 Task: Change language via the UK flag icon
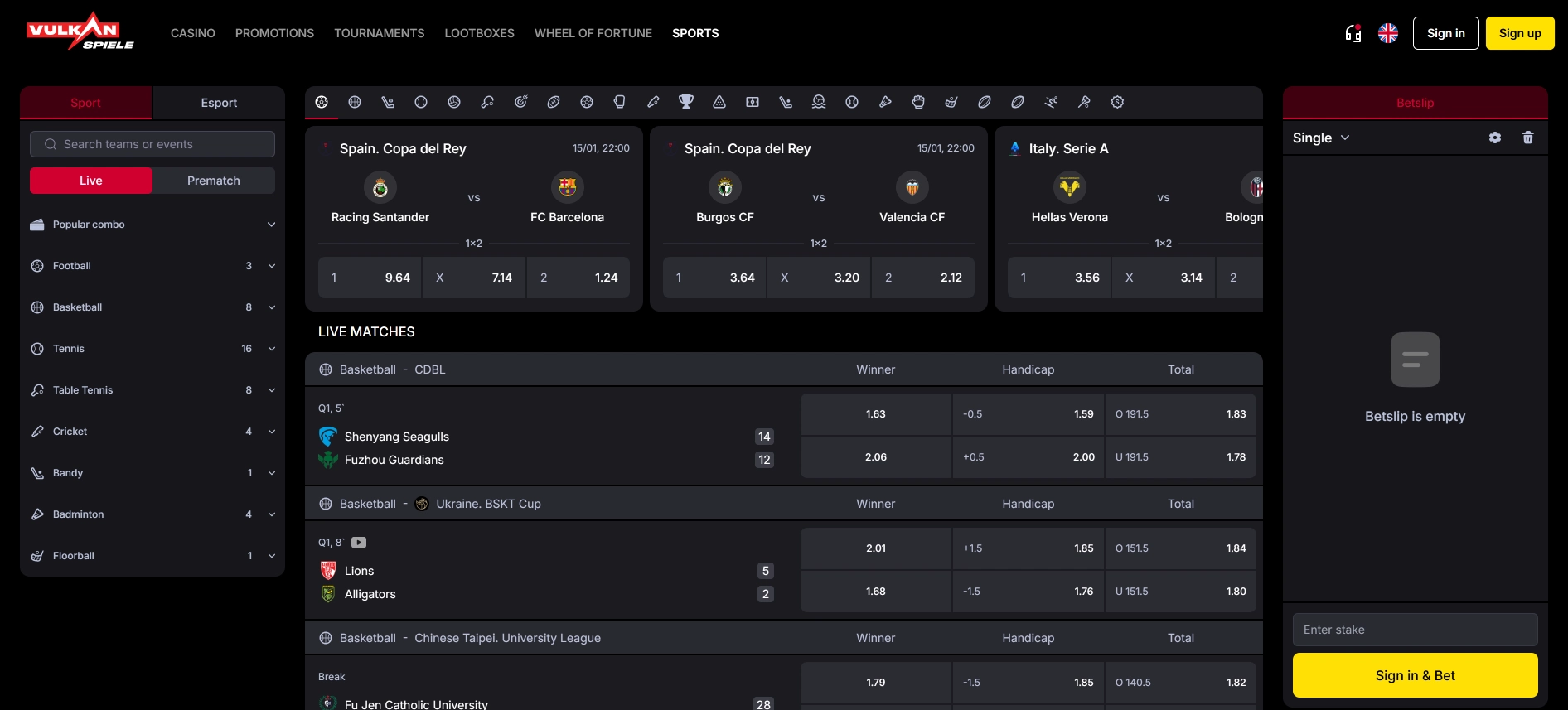[x=1388, y=33]
